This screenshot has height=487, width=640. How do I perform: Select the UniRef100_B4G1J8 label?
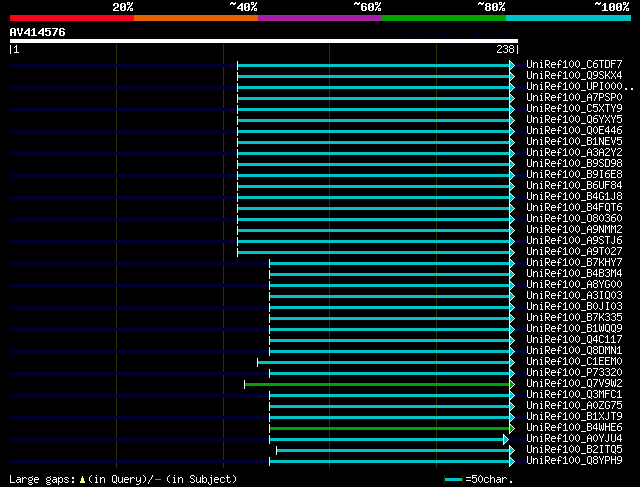(574, 197)
